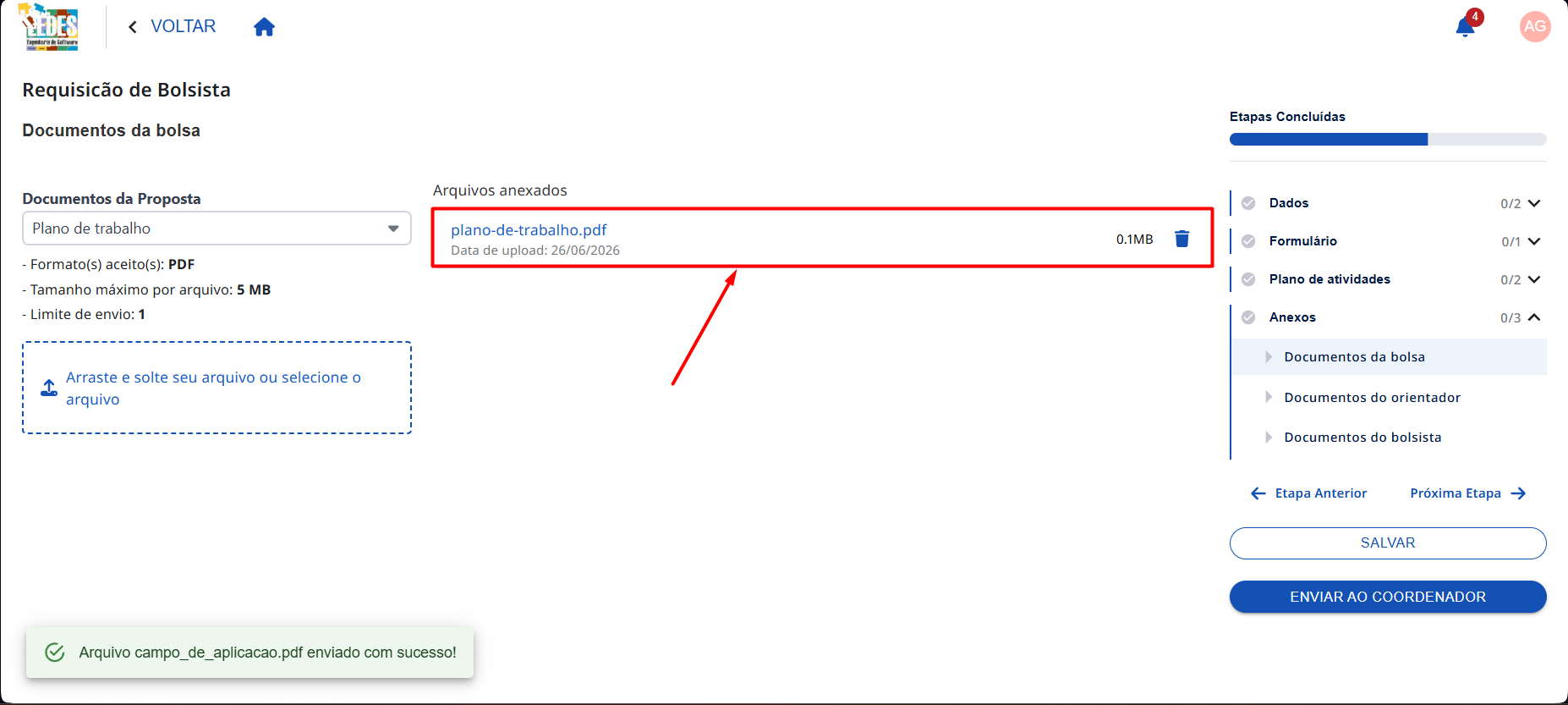Screen dimensions: 1568x705
Task: Click the Tamanho máximo por arquivo text
Action: [x=146, y=289]
